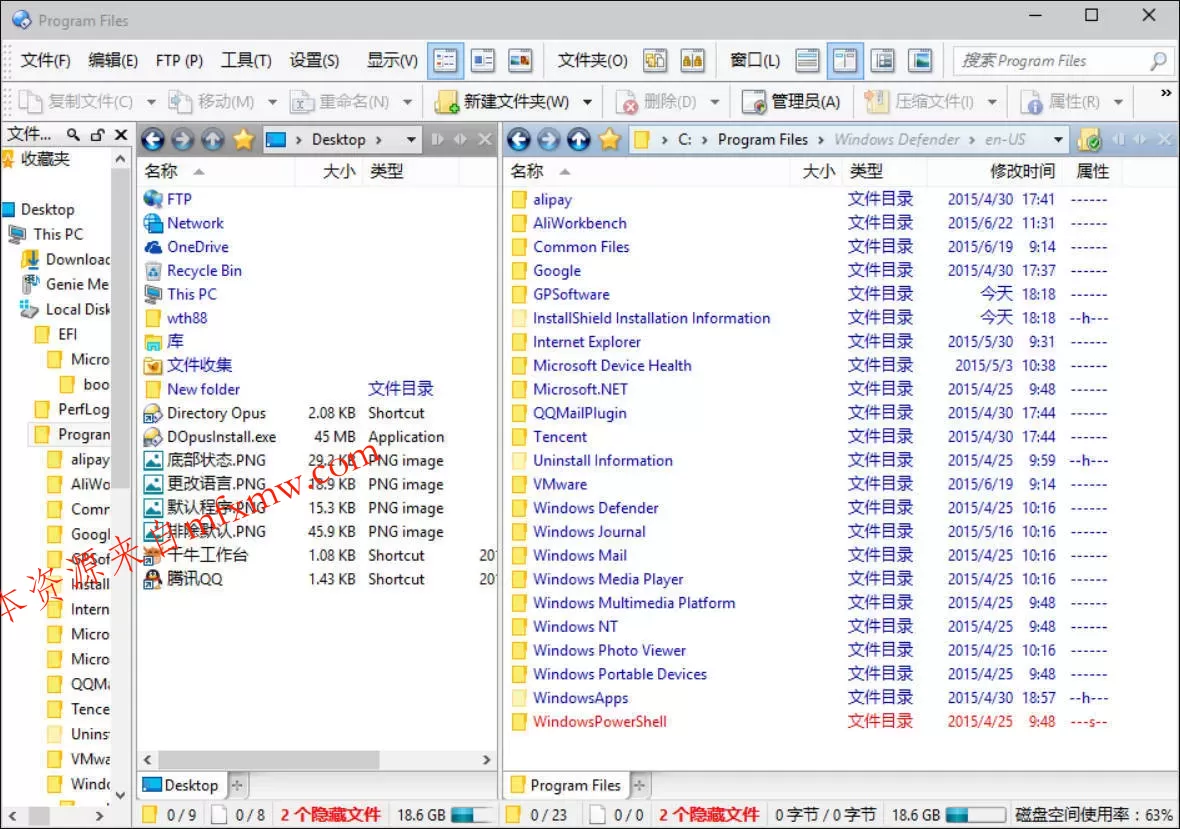Open favorites star in Program Files pane
Image resolution: width=1180 pixels, height=829 pixels.
(x=610, y=139)
